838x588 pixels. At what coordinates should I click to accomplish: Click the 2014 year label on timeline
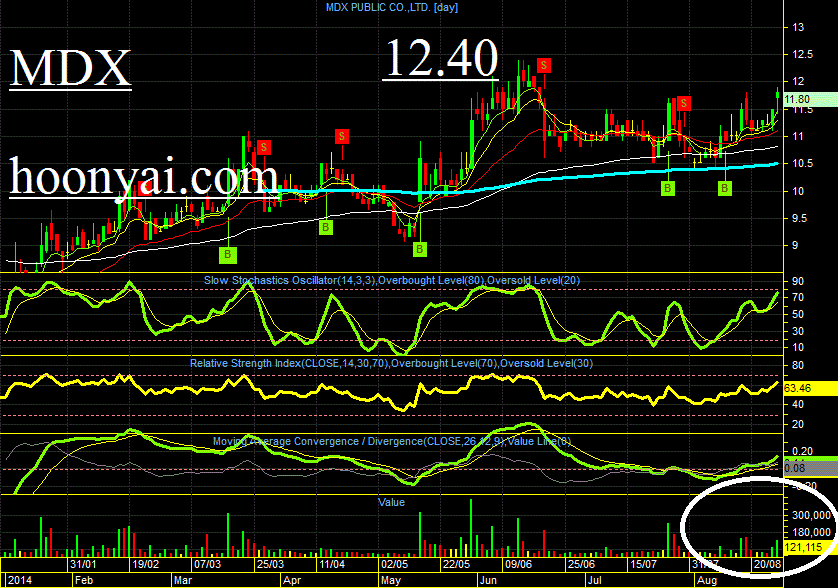pos(20,581)
